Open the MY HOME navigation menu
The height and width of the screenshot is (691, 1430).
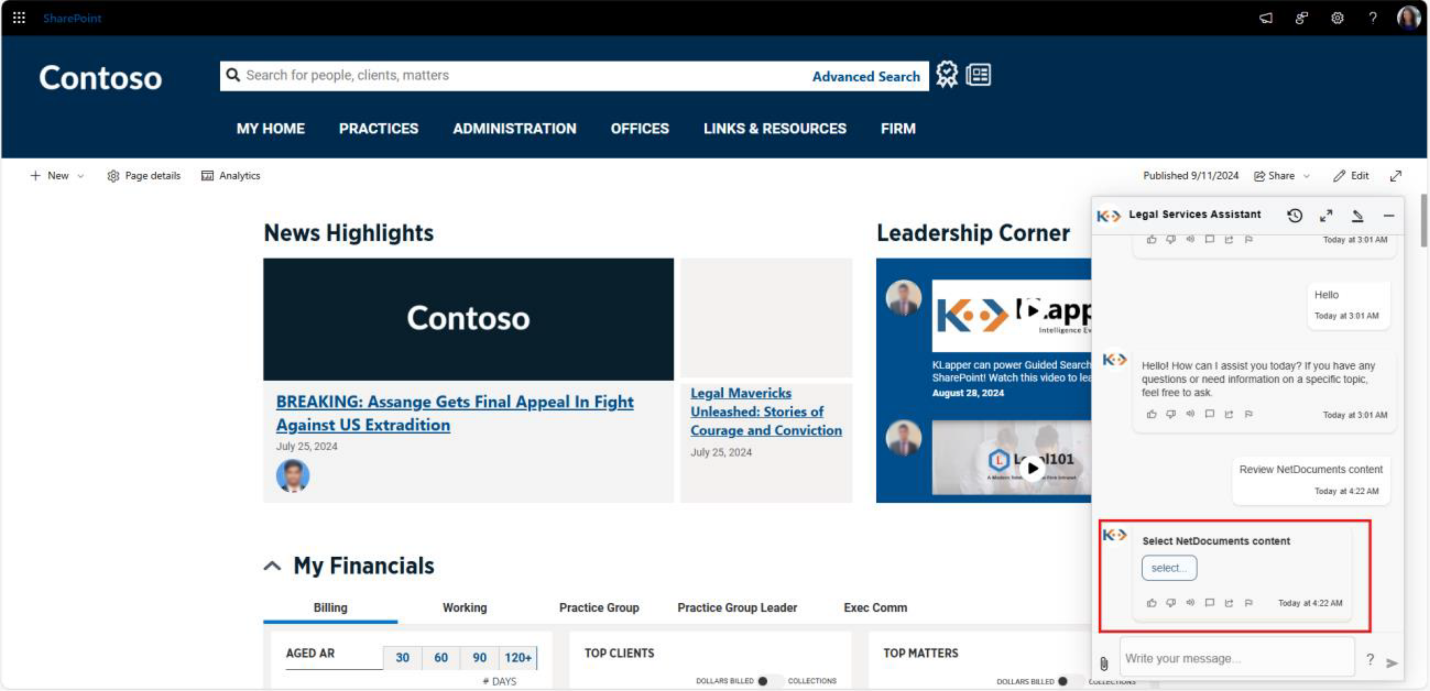[x=271, y=128]
